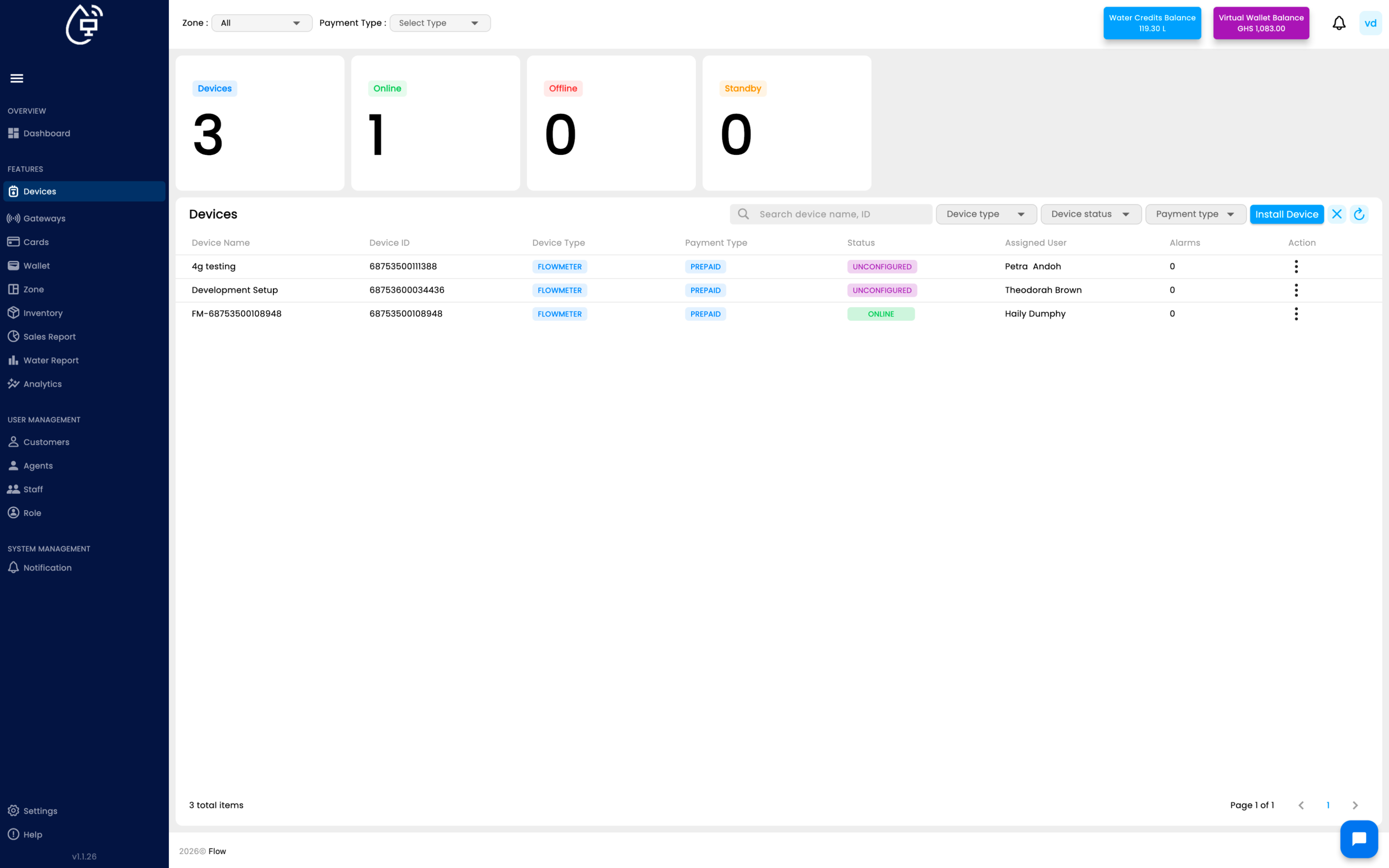Select page number 1
This screenshot has width=1389, height=868.
(1328, 805)
